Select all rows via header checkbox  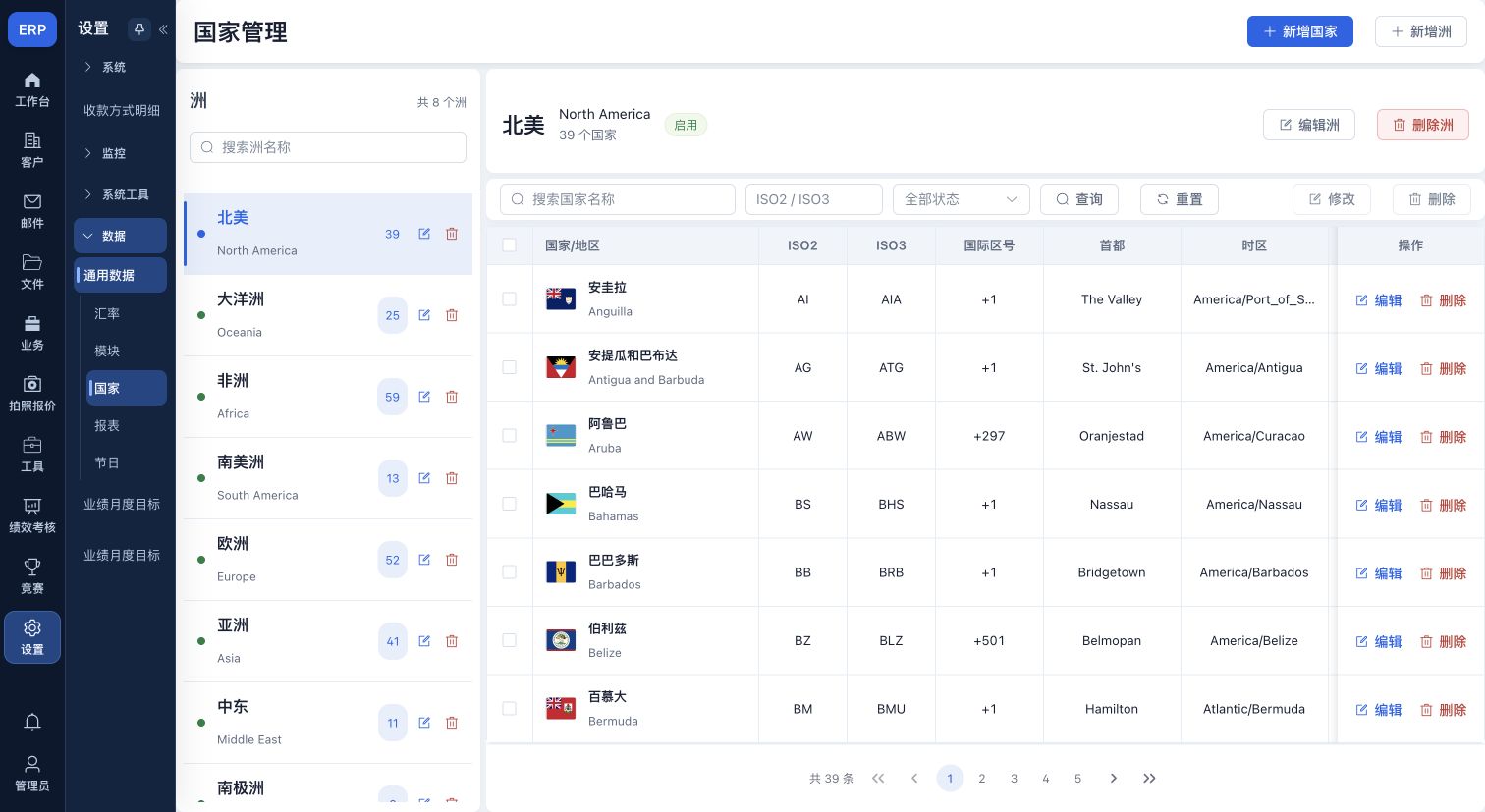click(509, 244)
